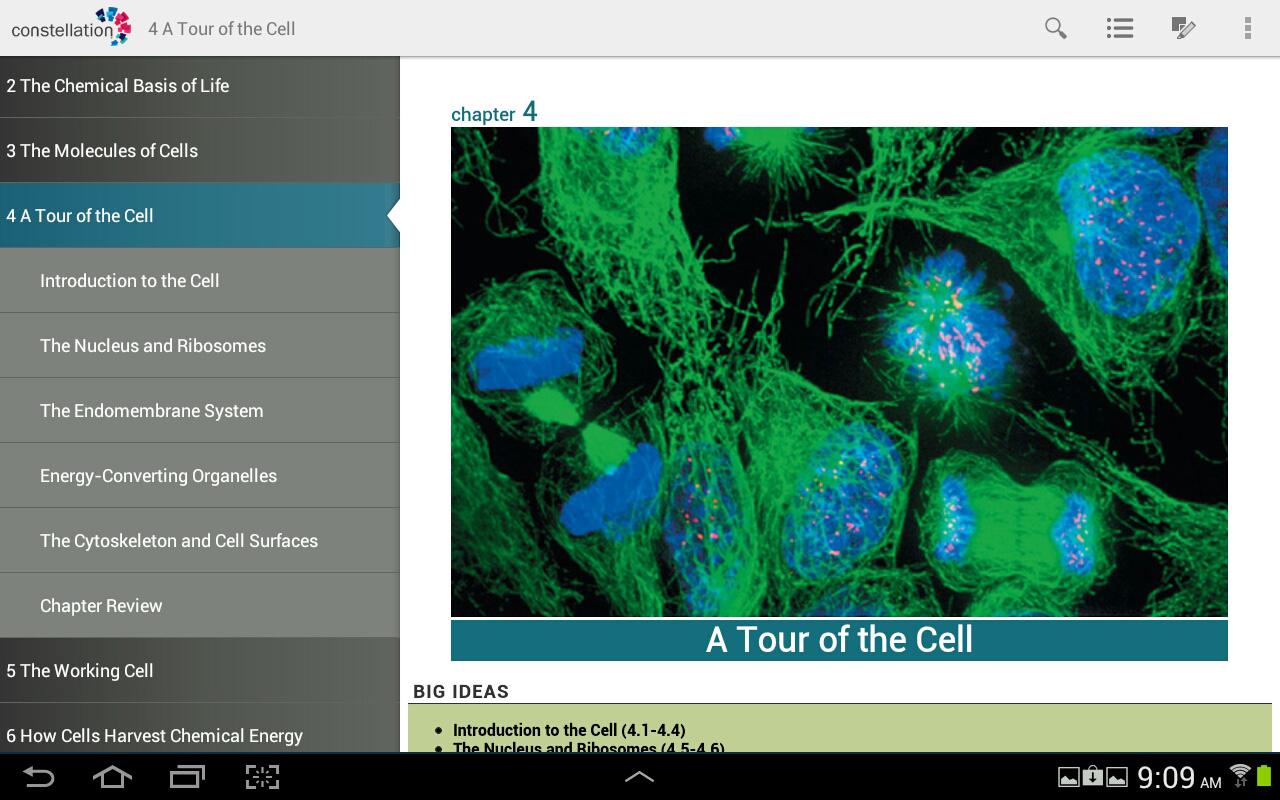Open the recent apps button
This screenshot has height=800, width=1280.
187,777
